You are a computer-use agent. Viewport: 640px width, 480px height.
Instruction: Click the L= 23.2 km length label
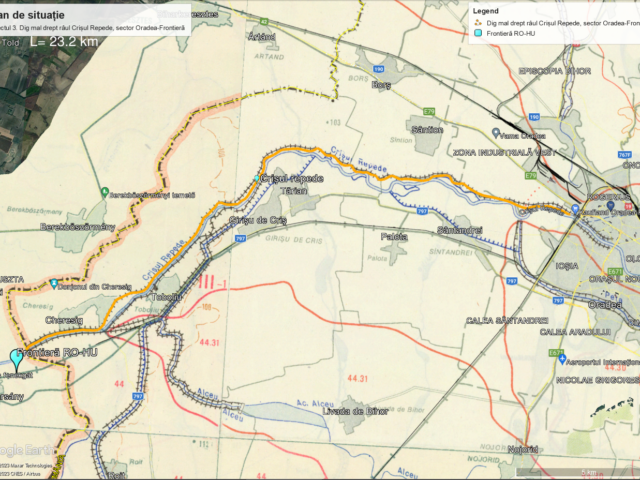64,41
